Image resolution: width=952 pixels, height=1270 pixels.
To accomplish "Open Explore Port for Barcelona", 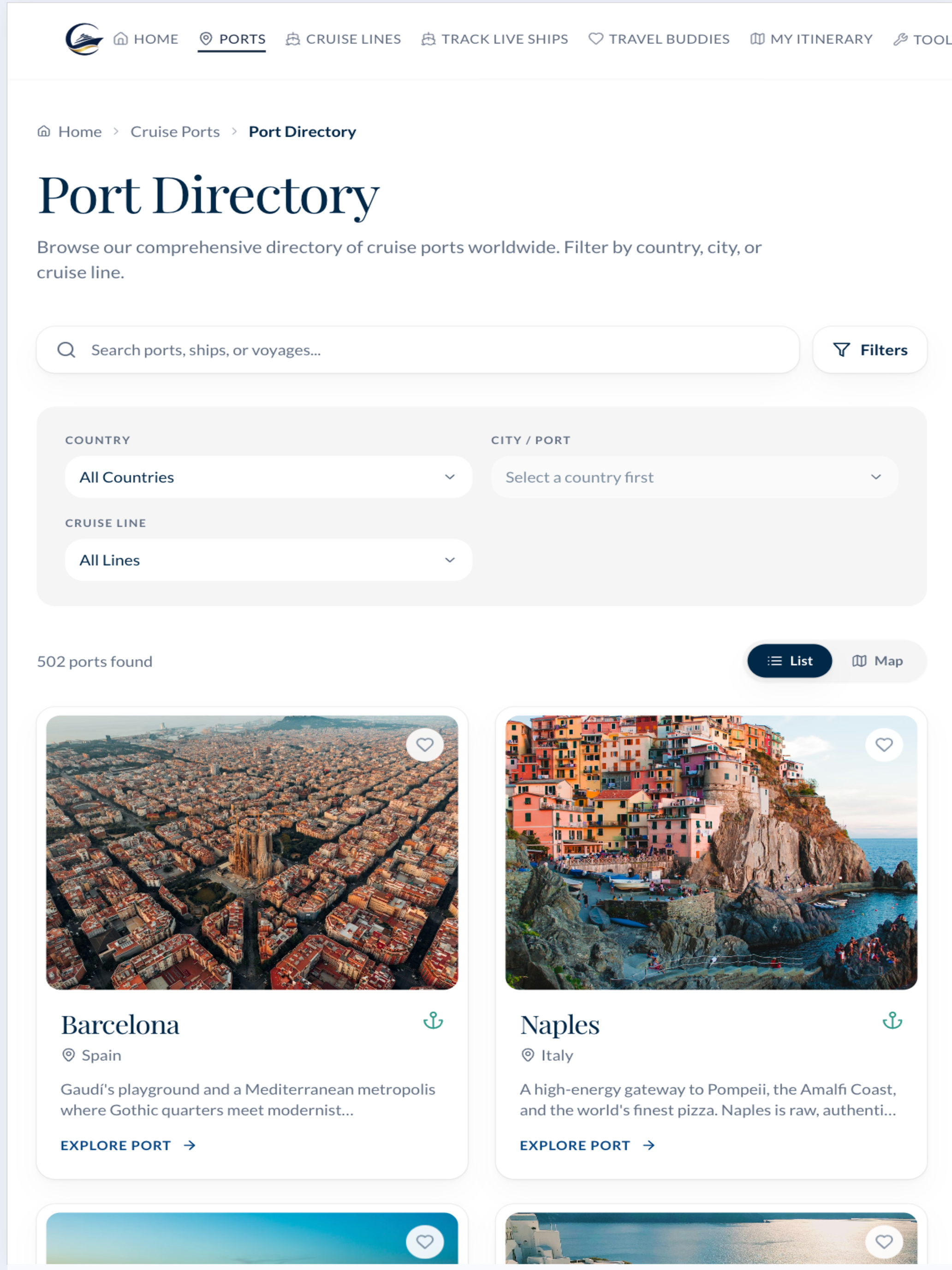I will pyautogui.click(x=129, y=1145).
